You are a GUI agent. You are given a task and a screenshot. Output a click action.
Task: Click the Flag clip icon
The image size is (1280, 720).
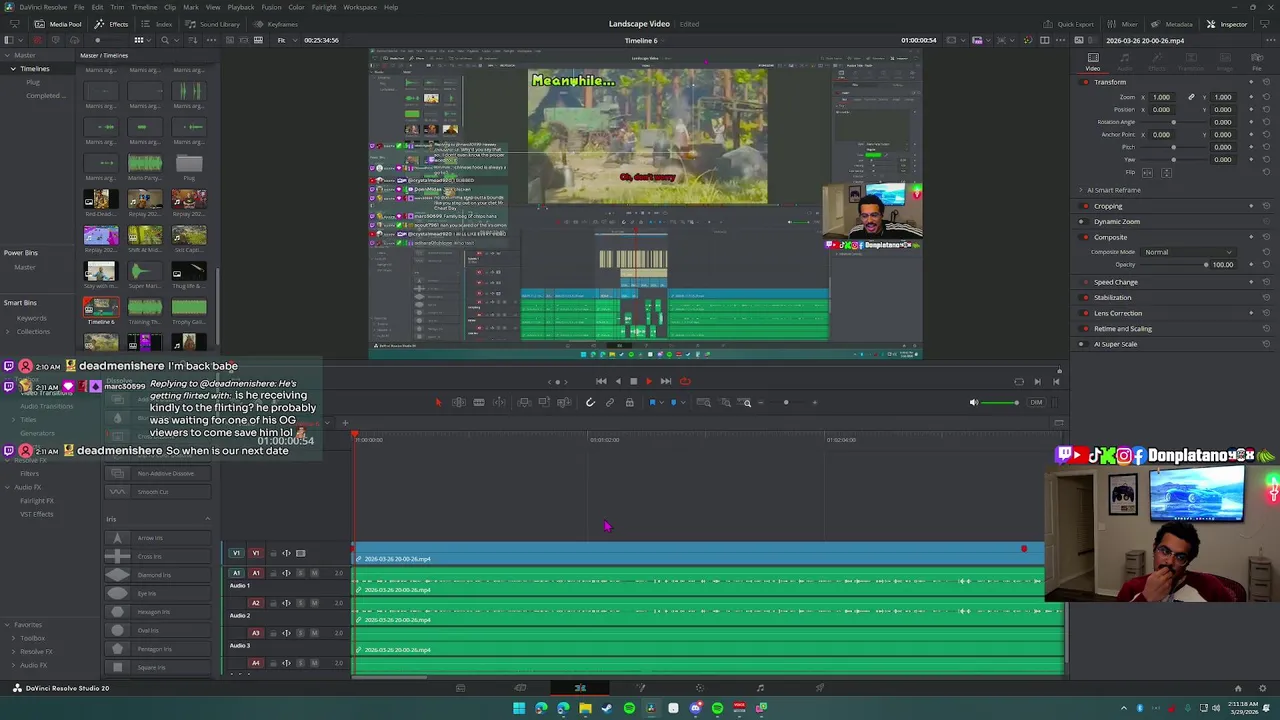point(652,402)
